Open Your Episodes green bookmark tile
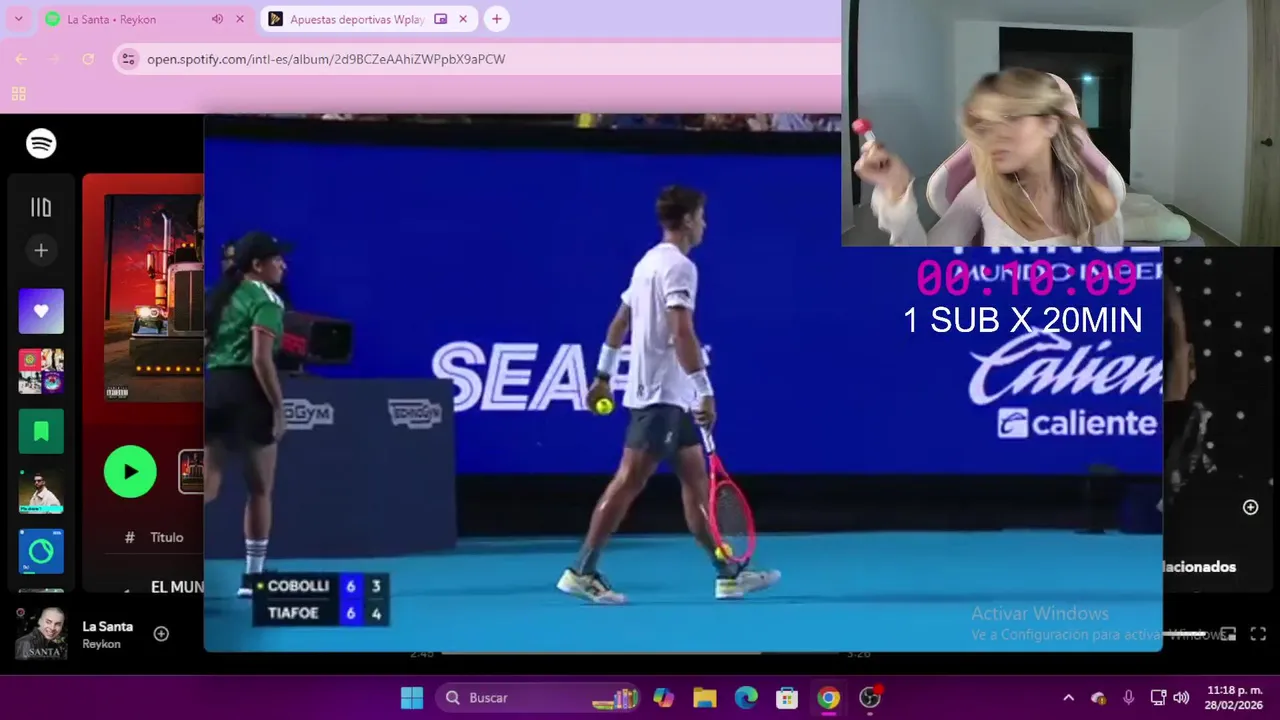The height and width of the screenshot is (720, 1280). click(41, 431)
